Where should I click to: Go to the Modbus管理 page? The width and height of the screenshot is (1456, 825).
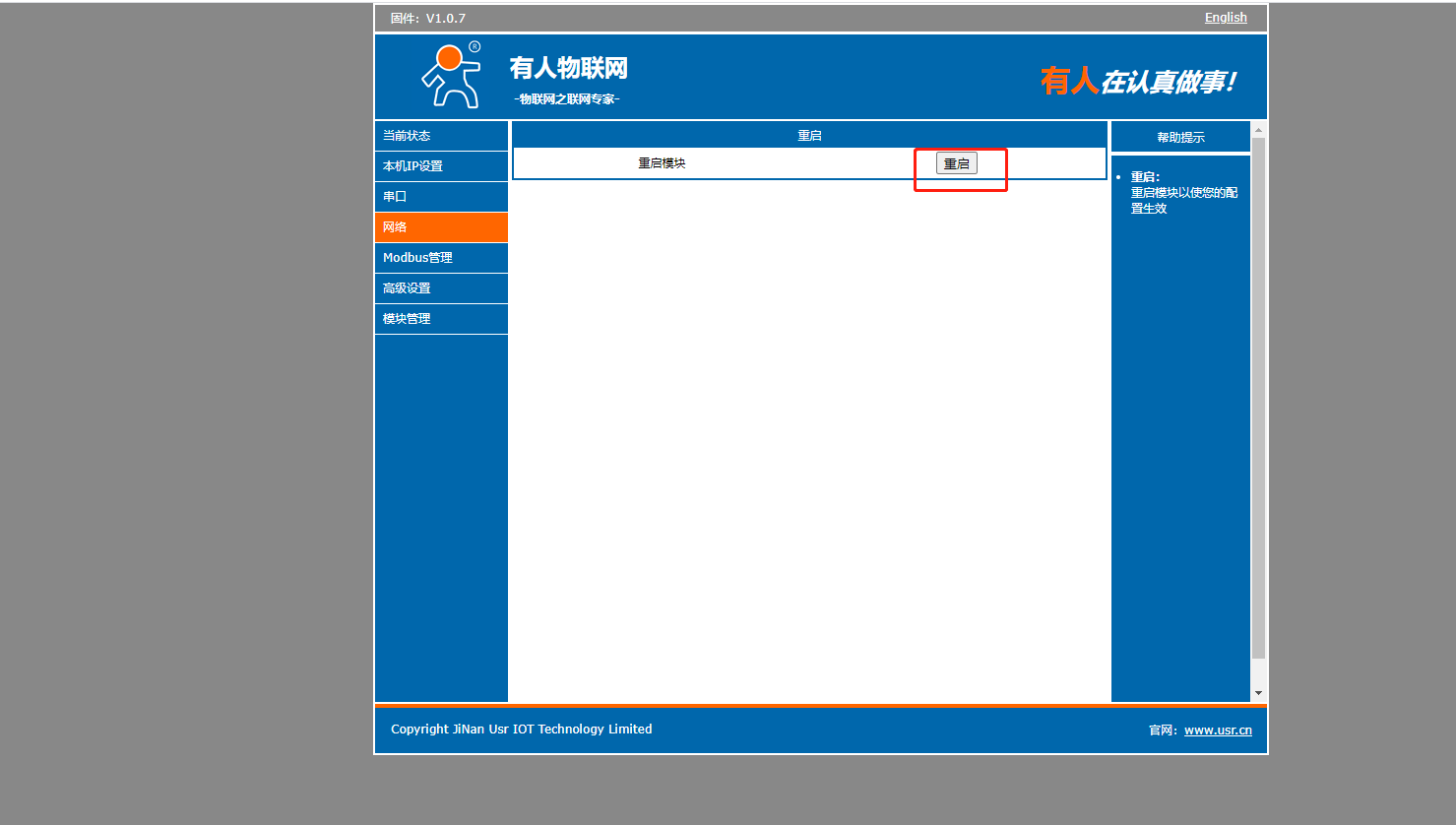click(x=417, y=258)
